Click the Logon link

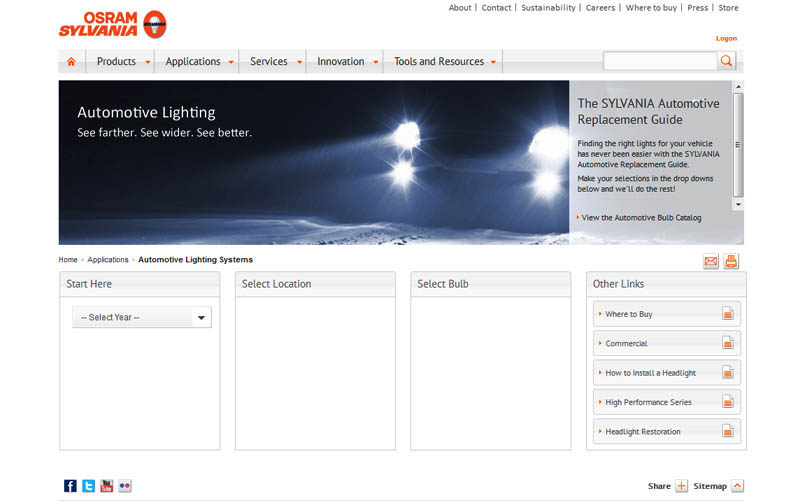coord(726,38)
